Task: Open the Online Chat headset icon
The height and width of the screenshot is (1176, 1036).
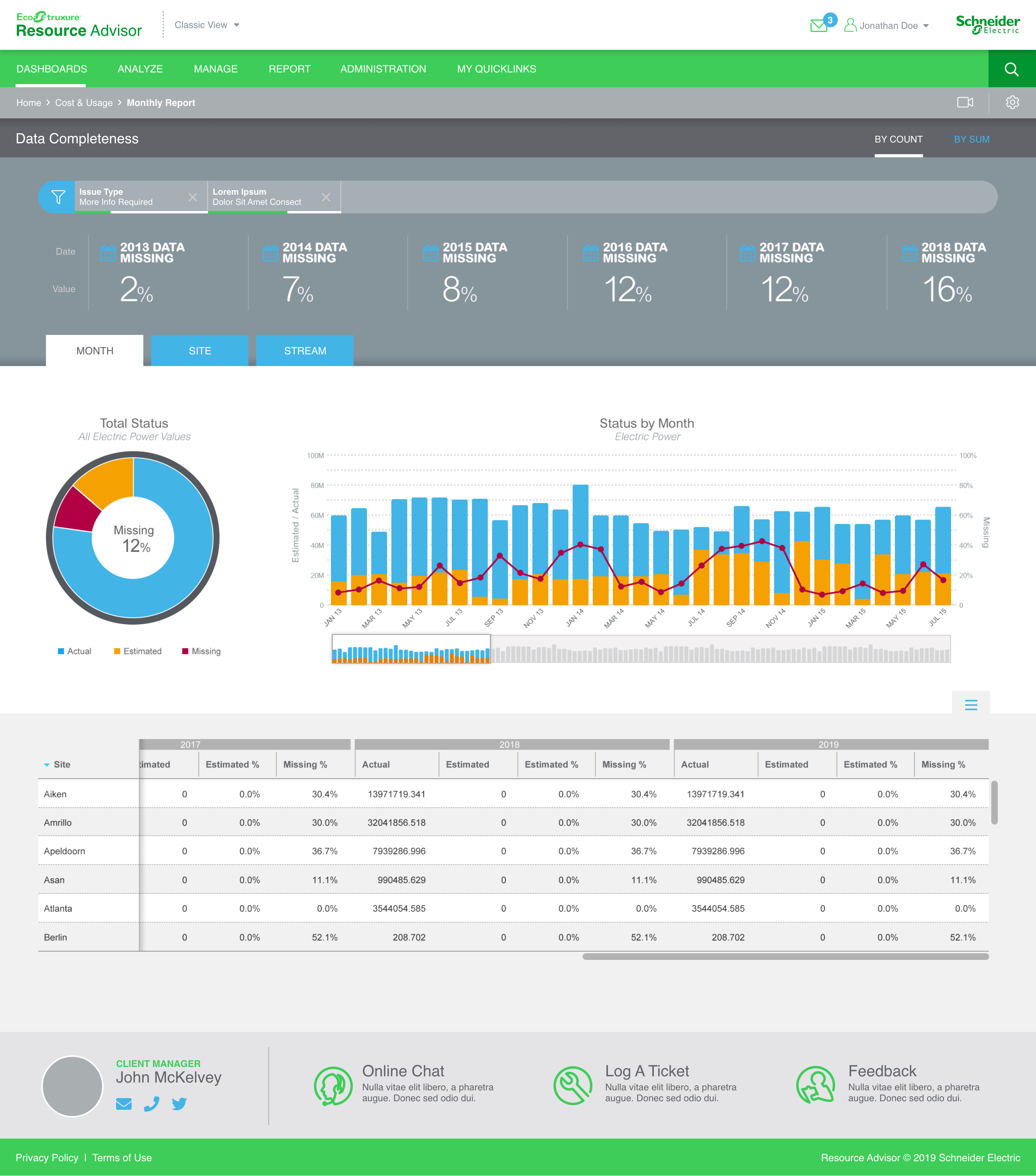Action: [x=333, y=1086]
